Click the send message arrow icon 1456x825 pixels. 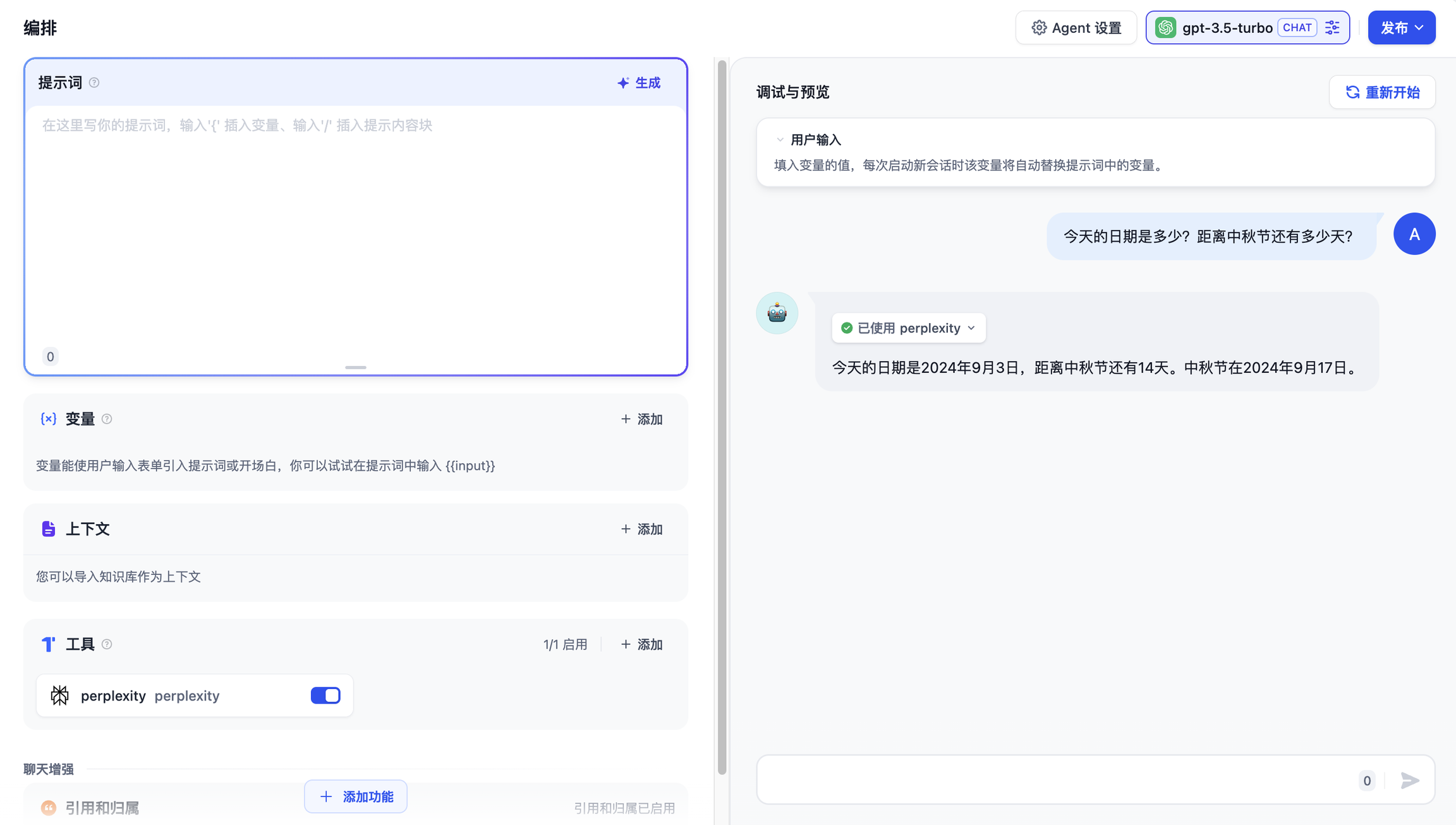pyautogui.click(x=1410, y=780)
